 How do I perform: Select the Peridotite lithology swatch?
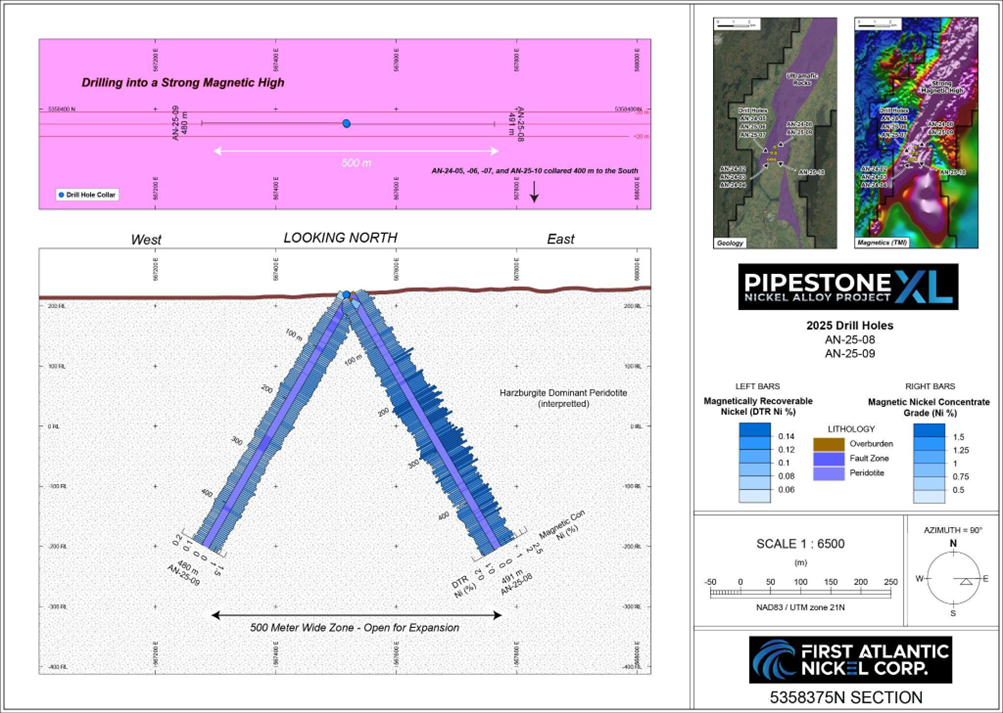pos(827,472)
